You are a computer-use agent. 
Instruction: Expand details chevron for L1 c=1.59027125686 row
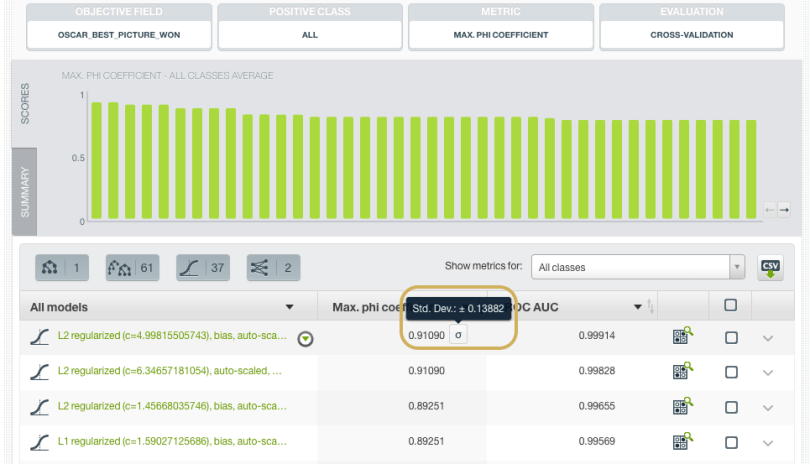point(768,443)
